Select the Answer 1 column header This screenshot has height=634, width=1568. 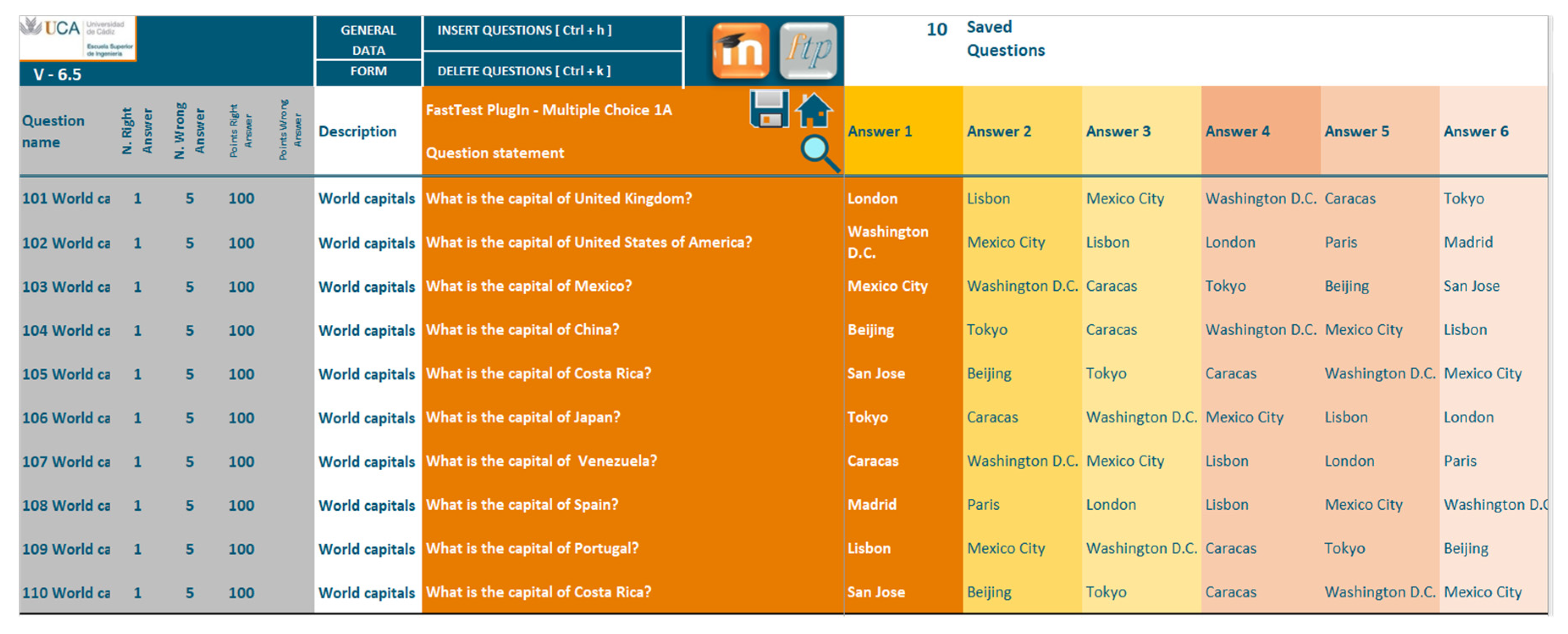click(x=879, y=132)
